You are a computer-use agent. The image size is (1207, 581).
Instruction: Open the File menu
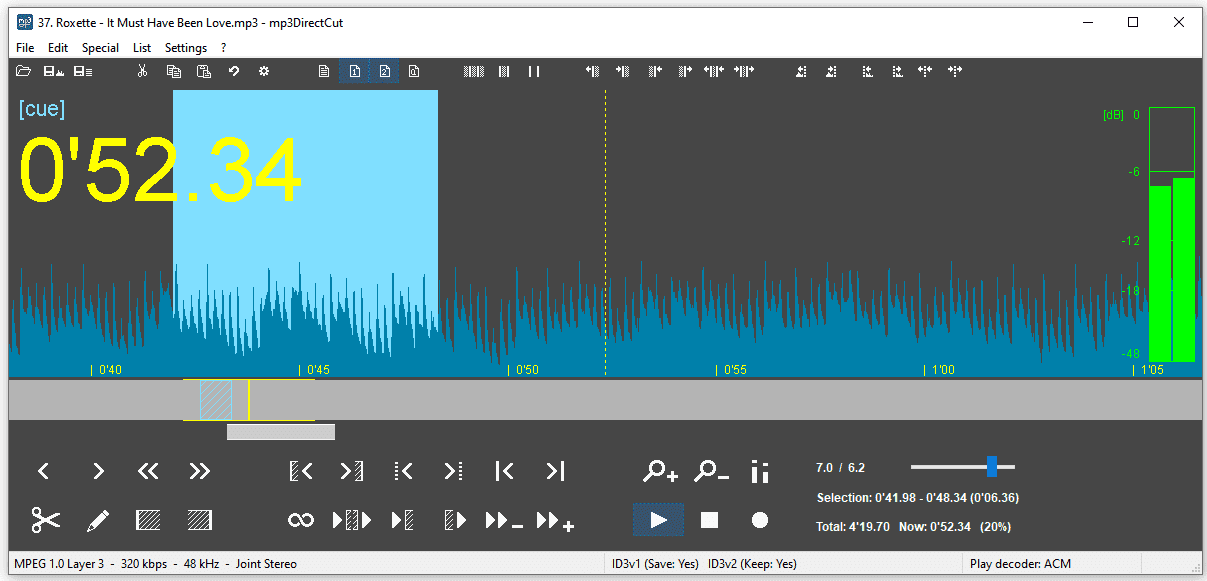25,47
